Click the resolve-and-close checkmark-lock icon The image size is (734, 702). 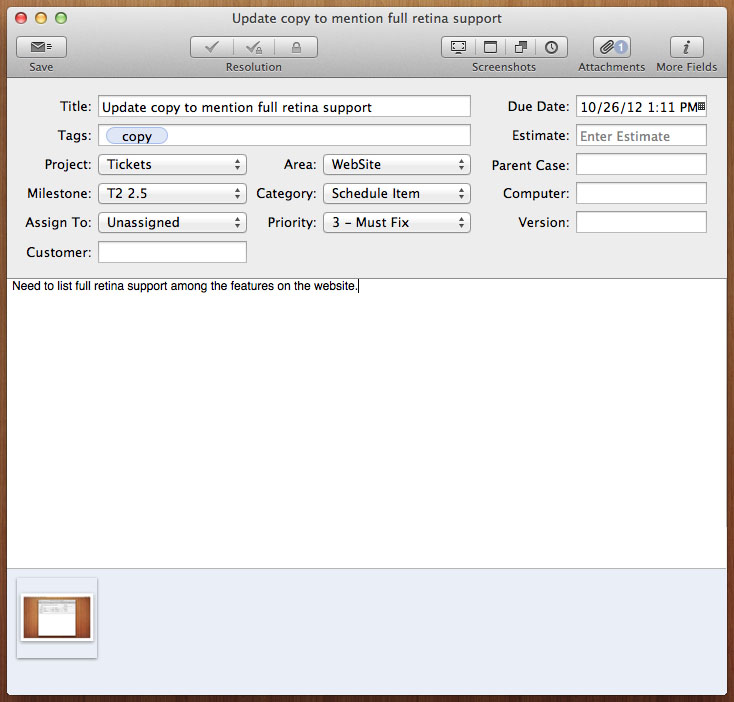pos(254,47)
